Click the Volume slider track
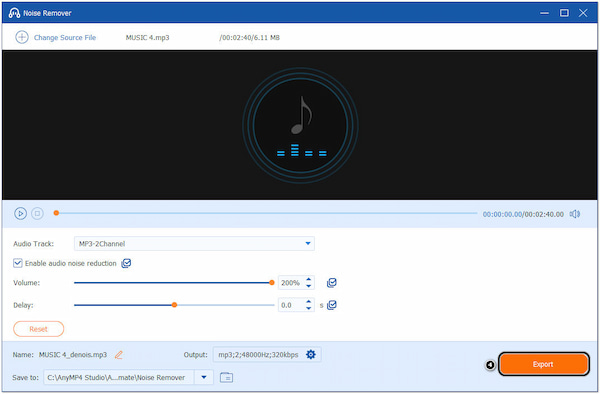The height and width of the screenshot is (394, 600). click(x=174, y=283)
